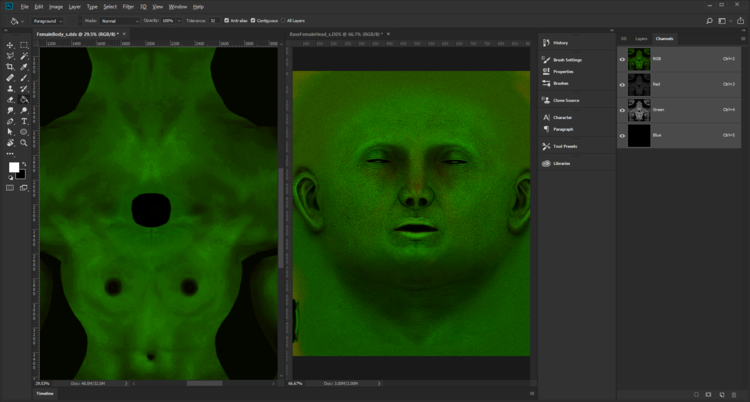Swap foreground and background colors

24,164
